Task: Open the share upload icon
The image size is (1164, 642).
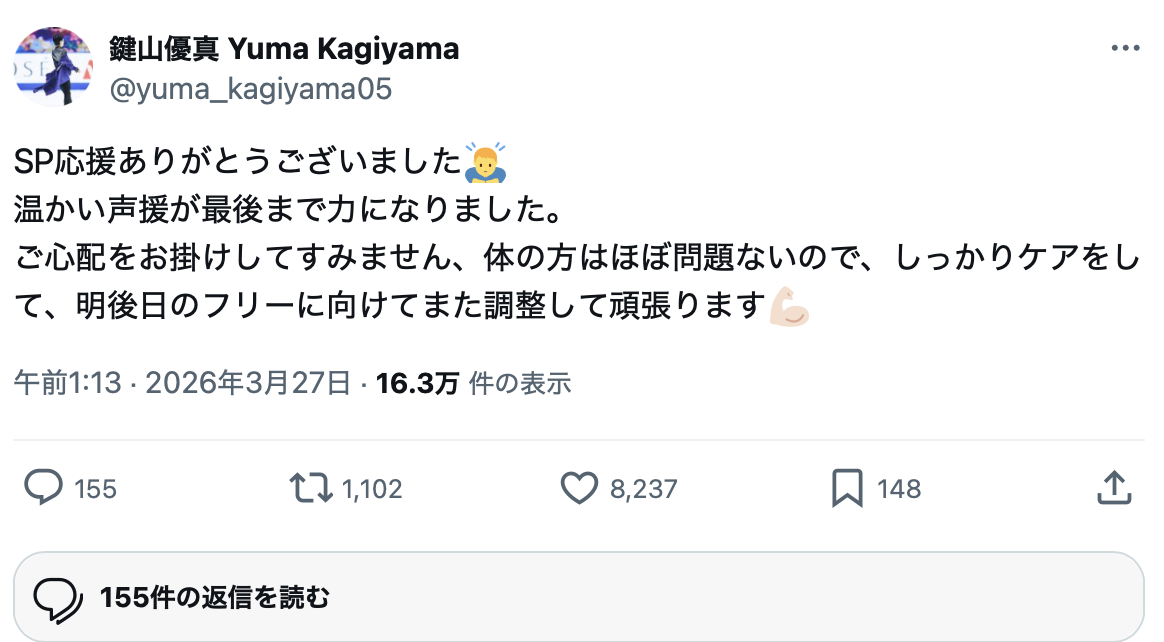Action: point(1114,488)
